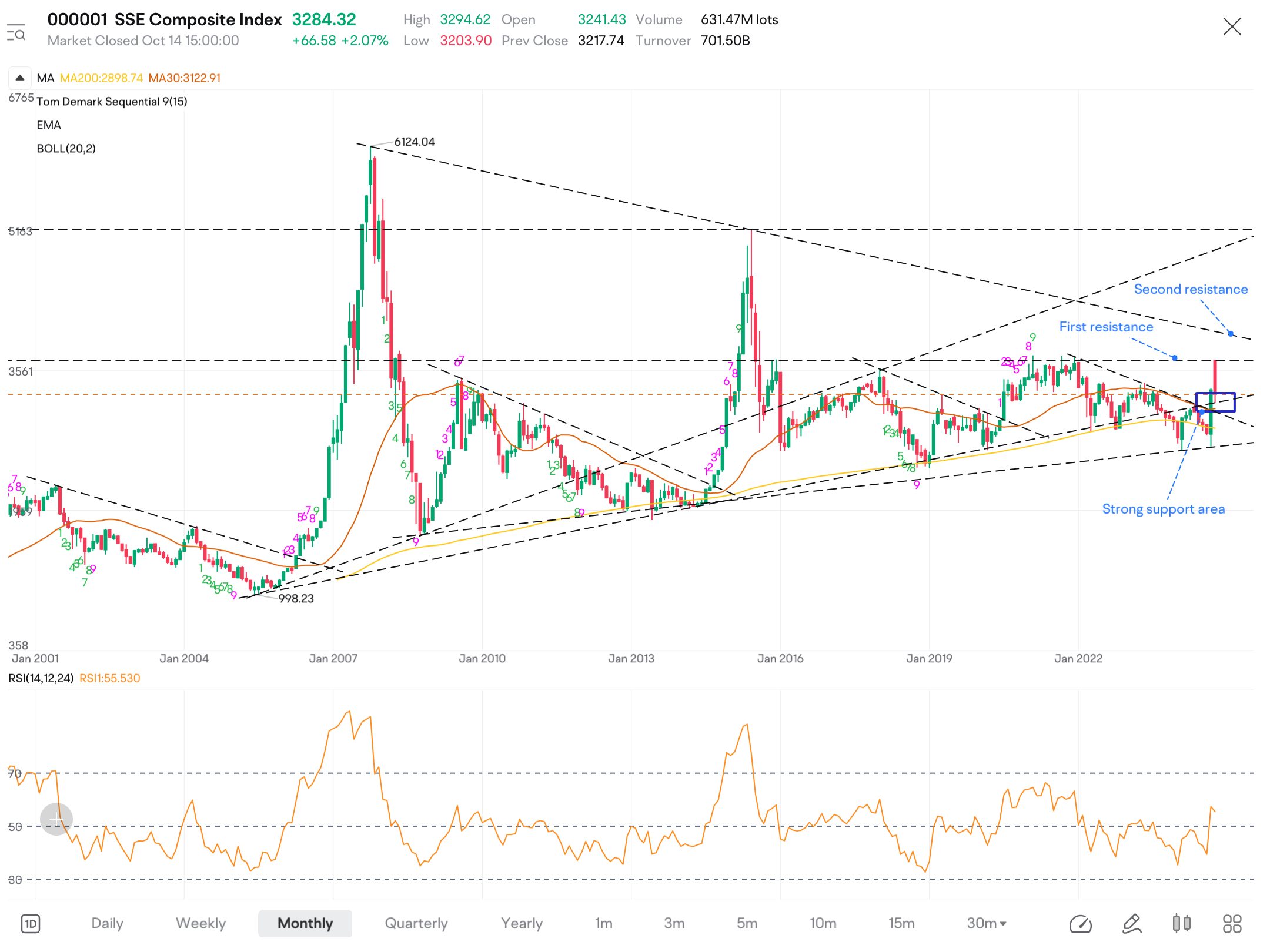The width and height of the screenshot is (1270, 952).
Task: Select the 5m interval
Action: coord(747,923)
